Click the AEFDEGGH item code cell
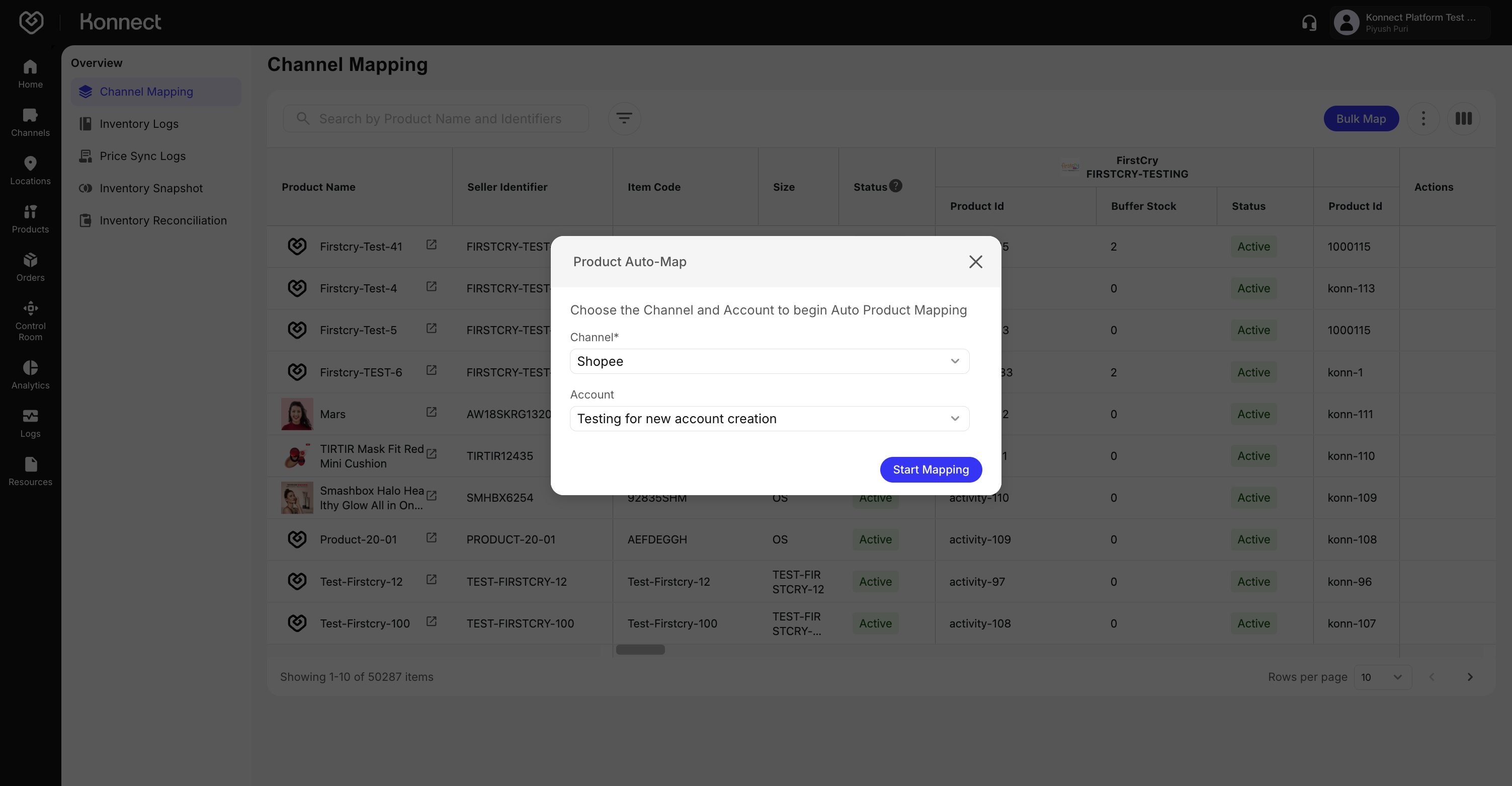 [x=657, y=539]
